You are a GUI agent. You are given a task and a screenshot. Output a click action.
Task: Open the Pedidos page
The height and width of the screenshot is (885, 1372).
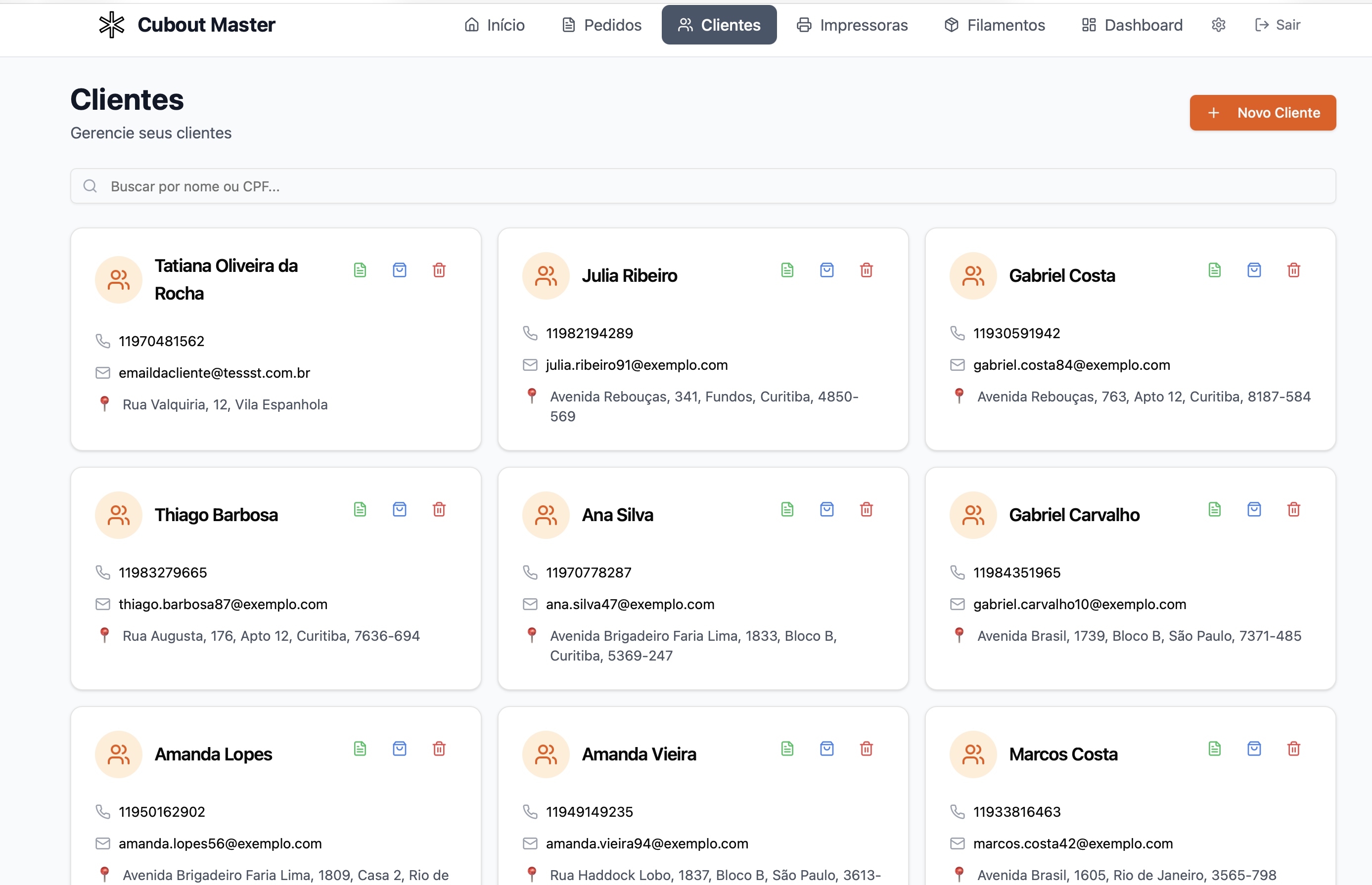click(x=602, y=25)
